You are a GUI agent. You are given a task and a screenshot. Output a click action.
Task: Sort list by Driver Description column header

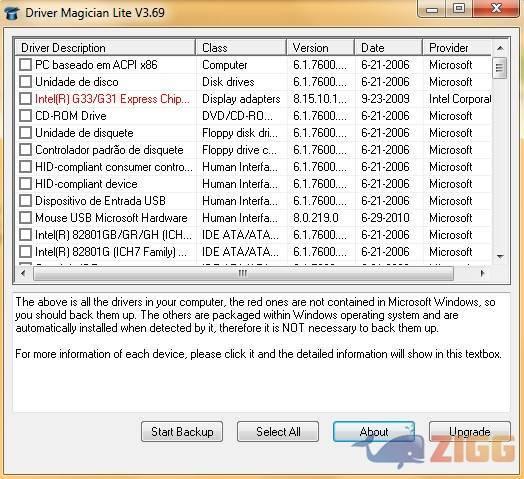(x=105, y=47)
